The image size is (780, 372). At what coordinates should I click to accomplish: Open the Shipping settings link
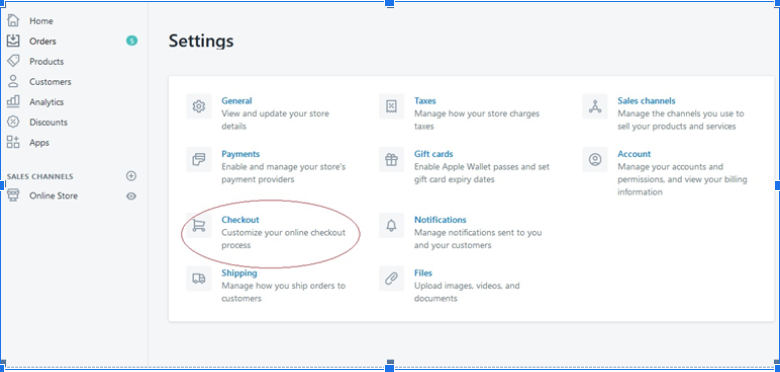coord(239,273)
